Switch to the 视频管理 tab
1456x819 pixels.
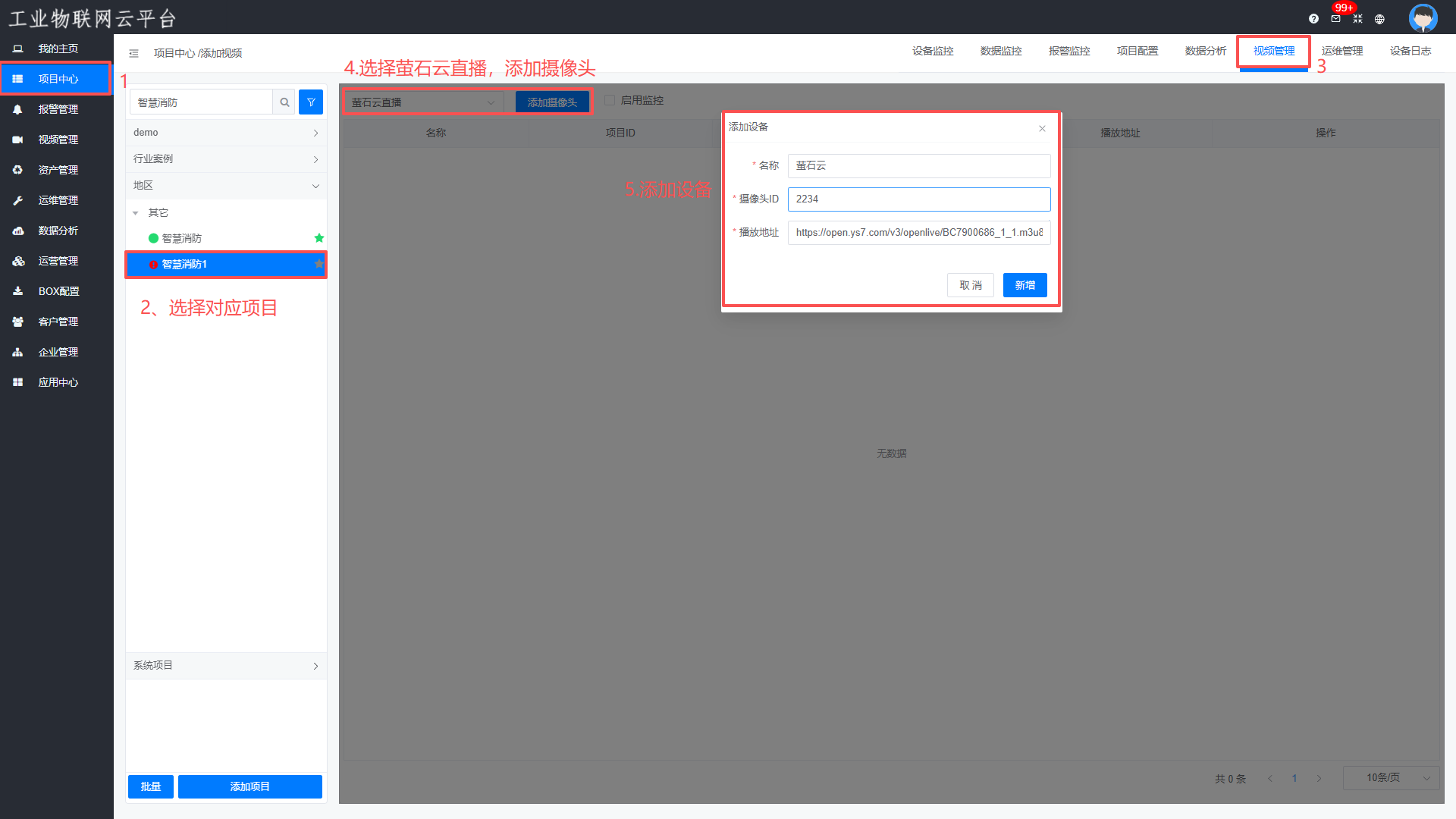point(1274,52)
